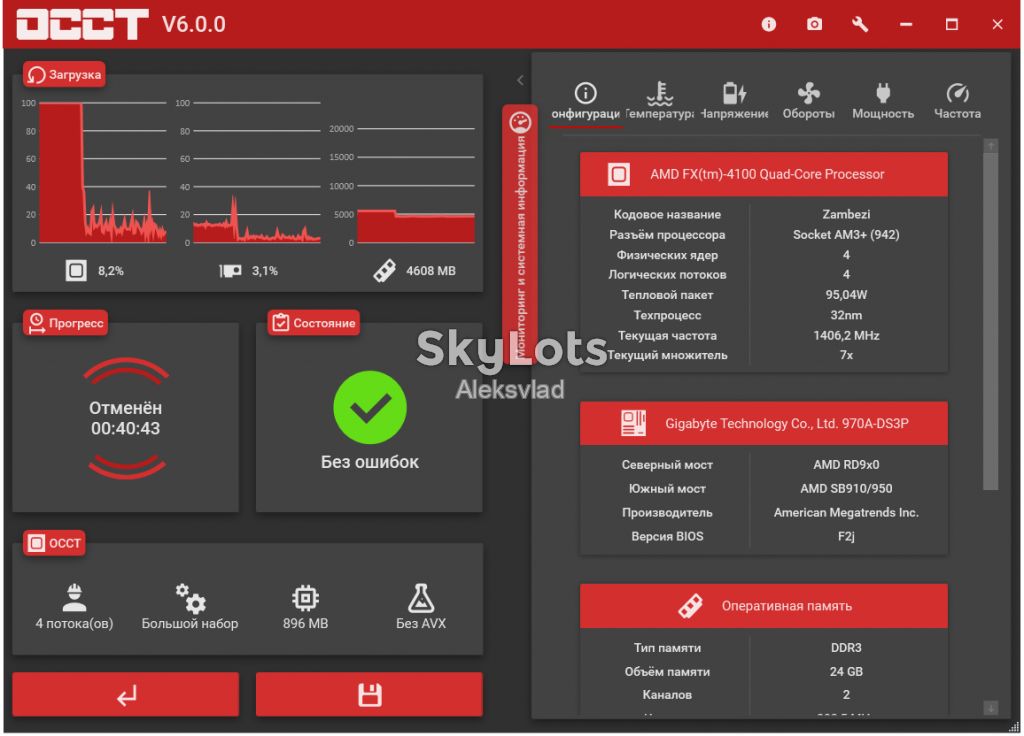The width and height of the screenshot is (1024, 736).
Task: Toggle the Без AVX instruction set option
Action: click(421, 607)
